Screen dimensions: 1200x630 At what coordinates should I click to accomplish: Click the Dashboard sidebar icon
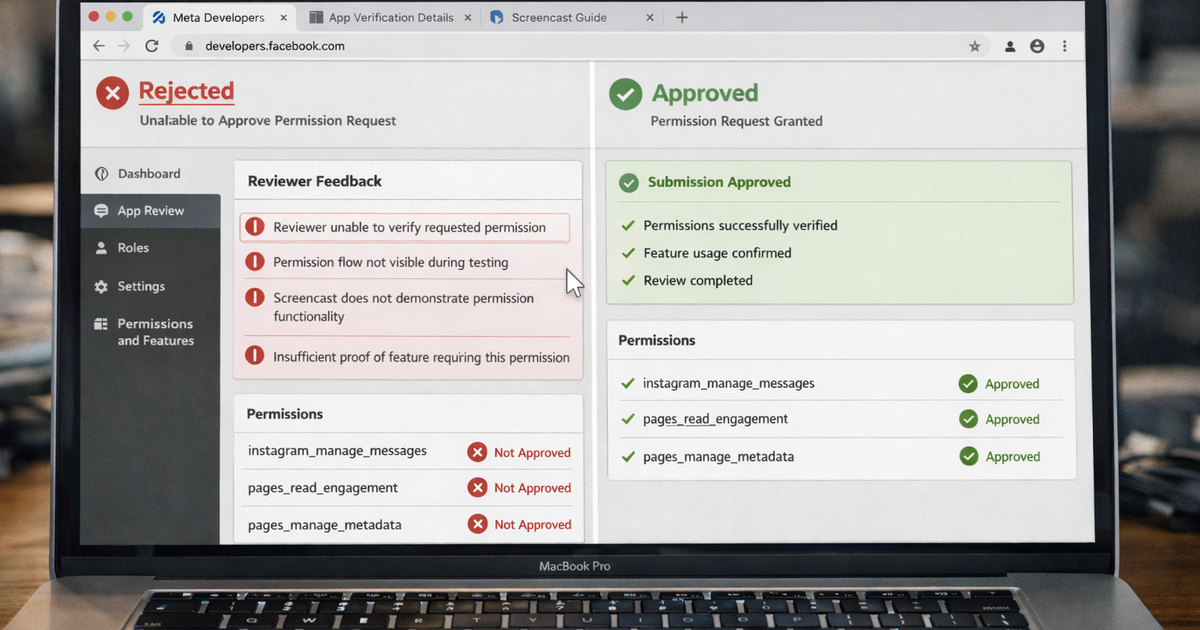tap(101, 174)
